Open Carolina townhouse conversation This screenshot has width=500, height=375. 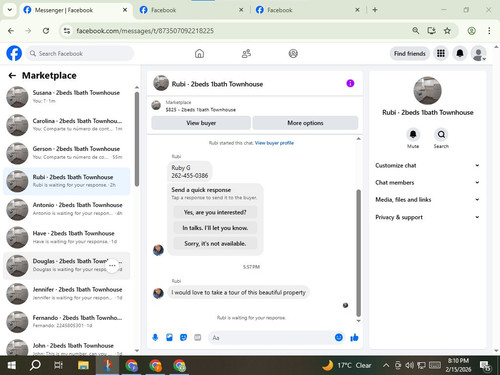(67, 125)
